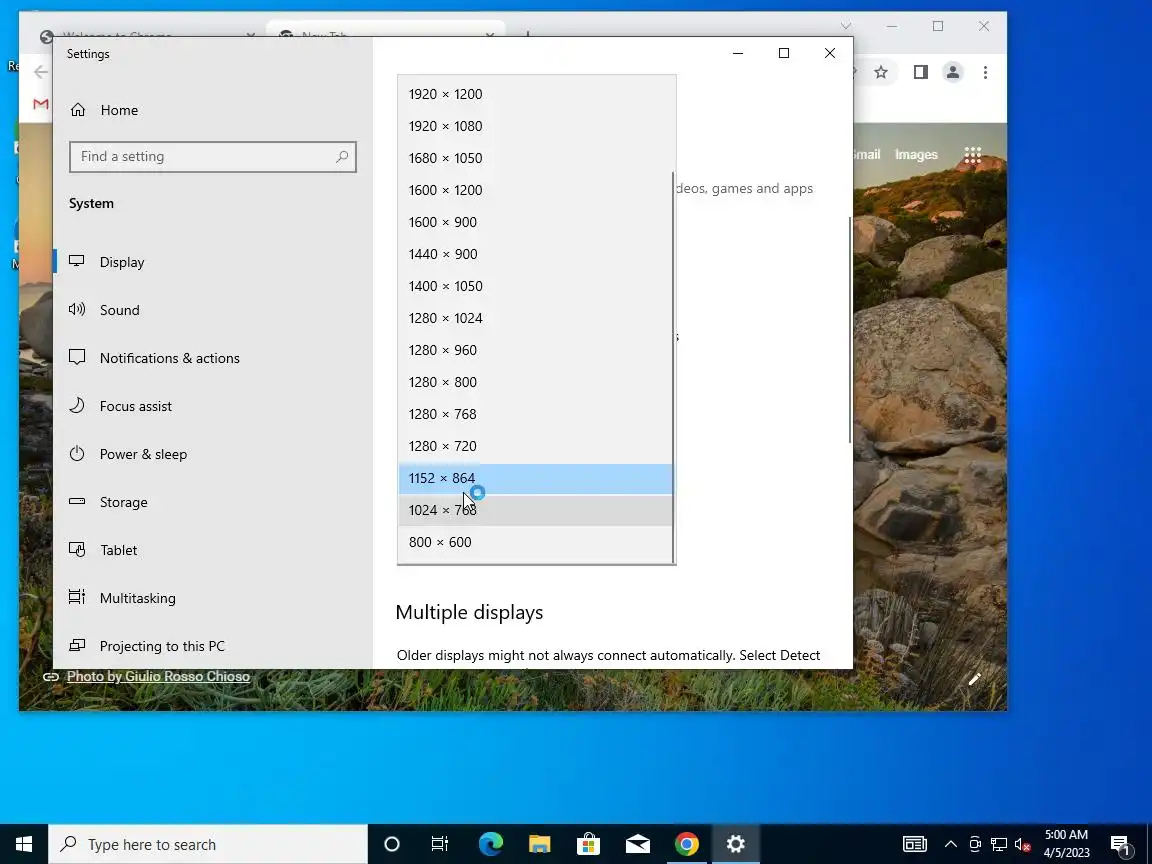Pick 1280 × 720 from the list
The height and width of the screenshot is (864, 1152).
coord(535,446)
